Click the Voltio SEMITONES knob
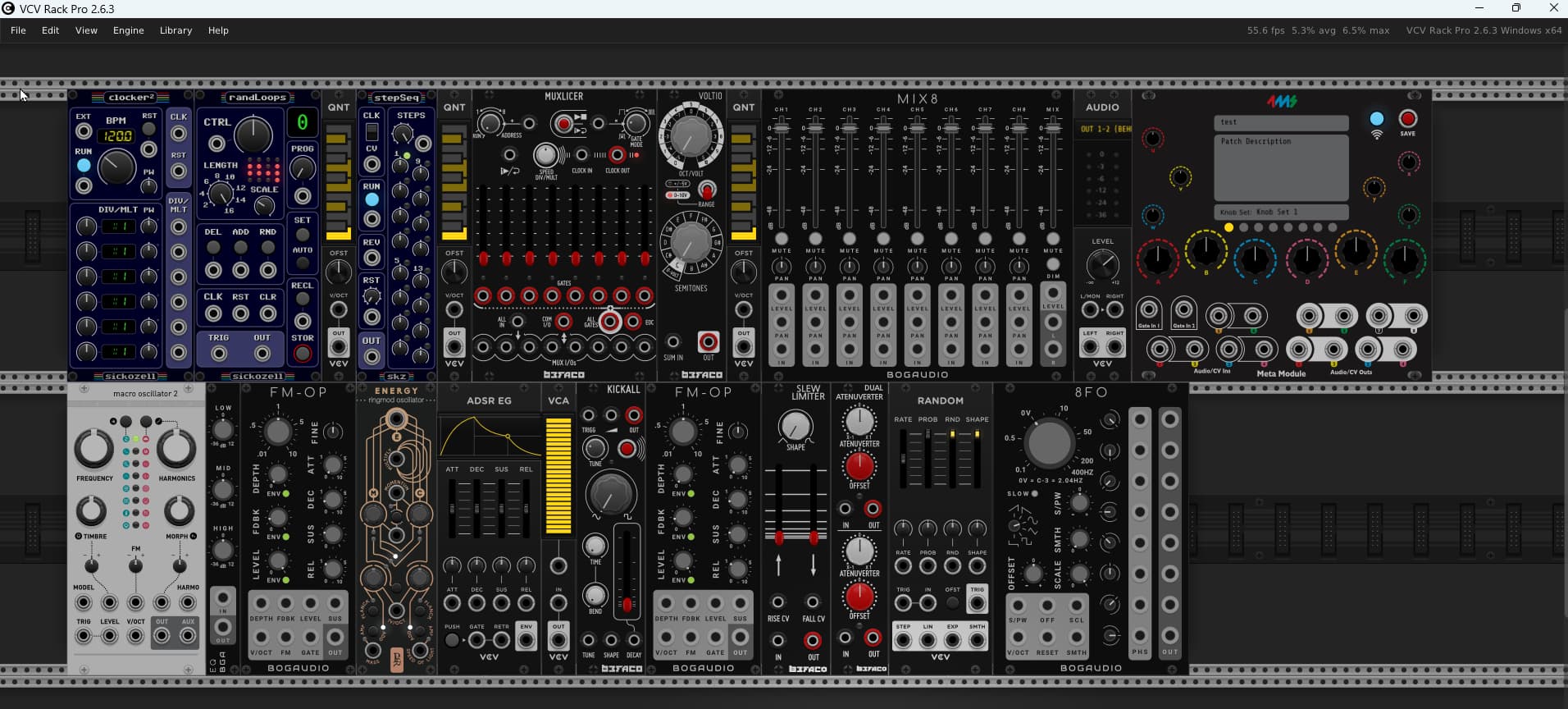 [x=691, y=243]
